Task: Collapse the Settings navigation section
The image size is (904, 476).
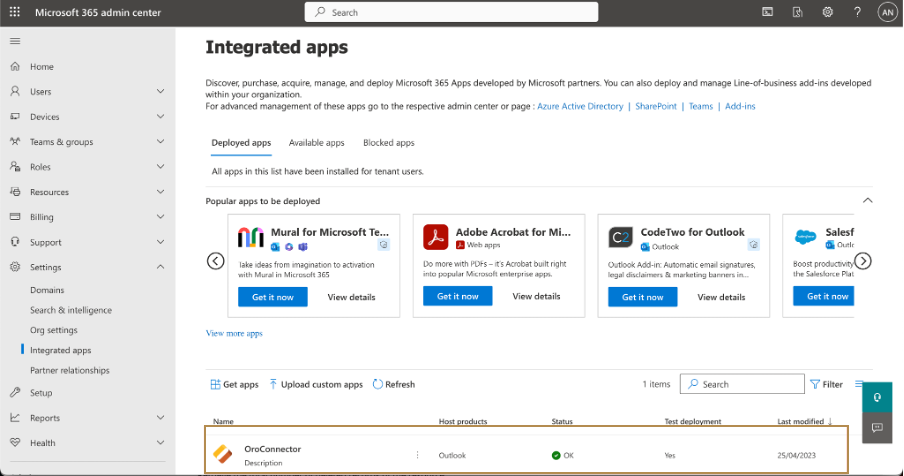Action: click(161, 267)
